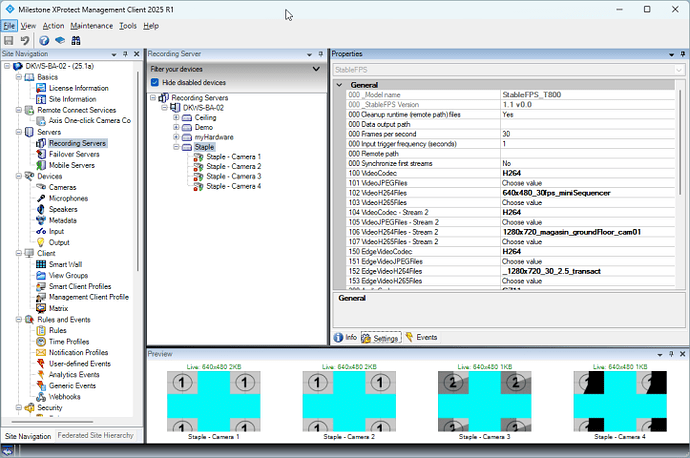The image size is (690, 458).
Task: Click the Axis One-click Camera icon
Action: pyautogui.click(x=41, y=121)
